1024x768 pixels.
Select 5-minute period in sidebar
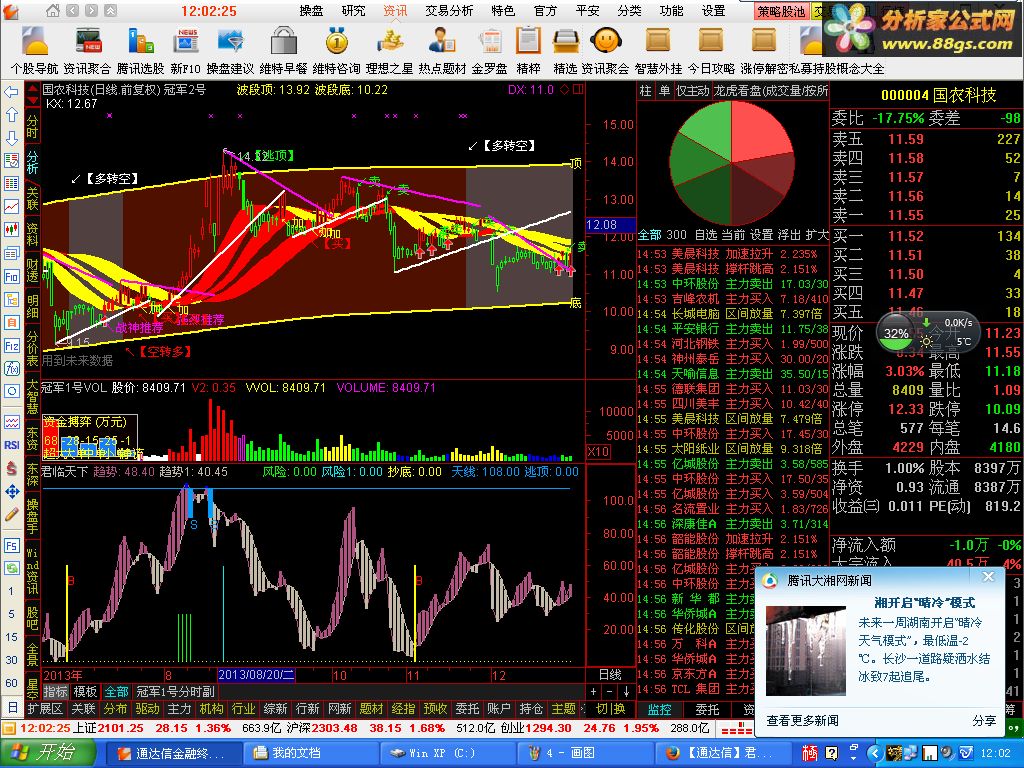click(11, 614)
